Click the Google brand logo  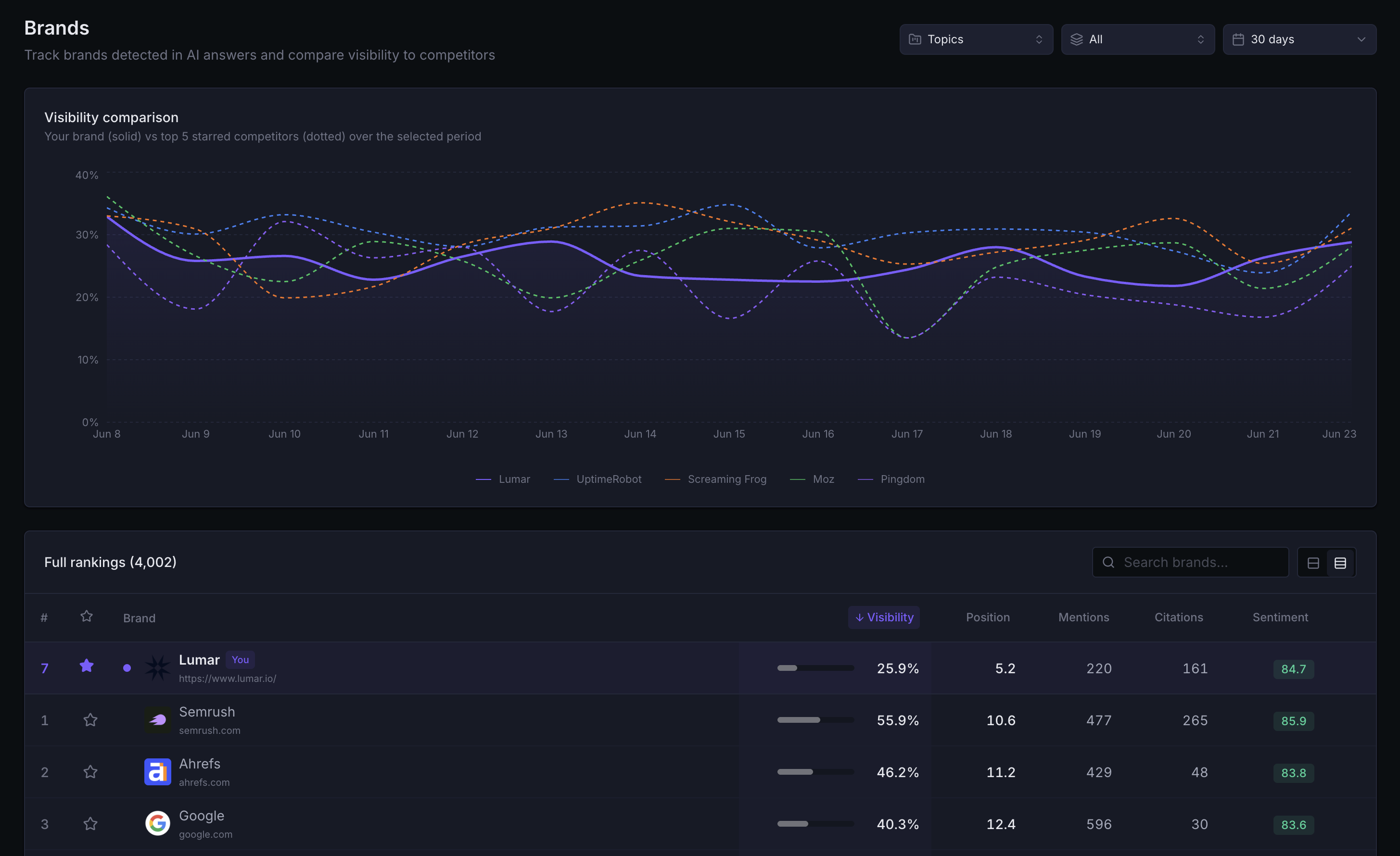pos(157,824)
